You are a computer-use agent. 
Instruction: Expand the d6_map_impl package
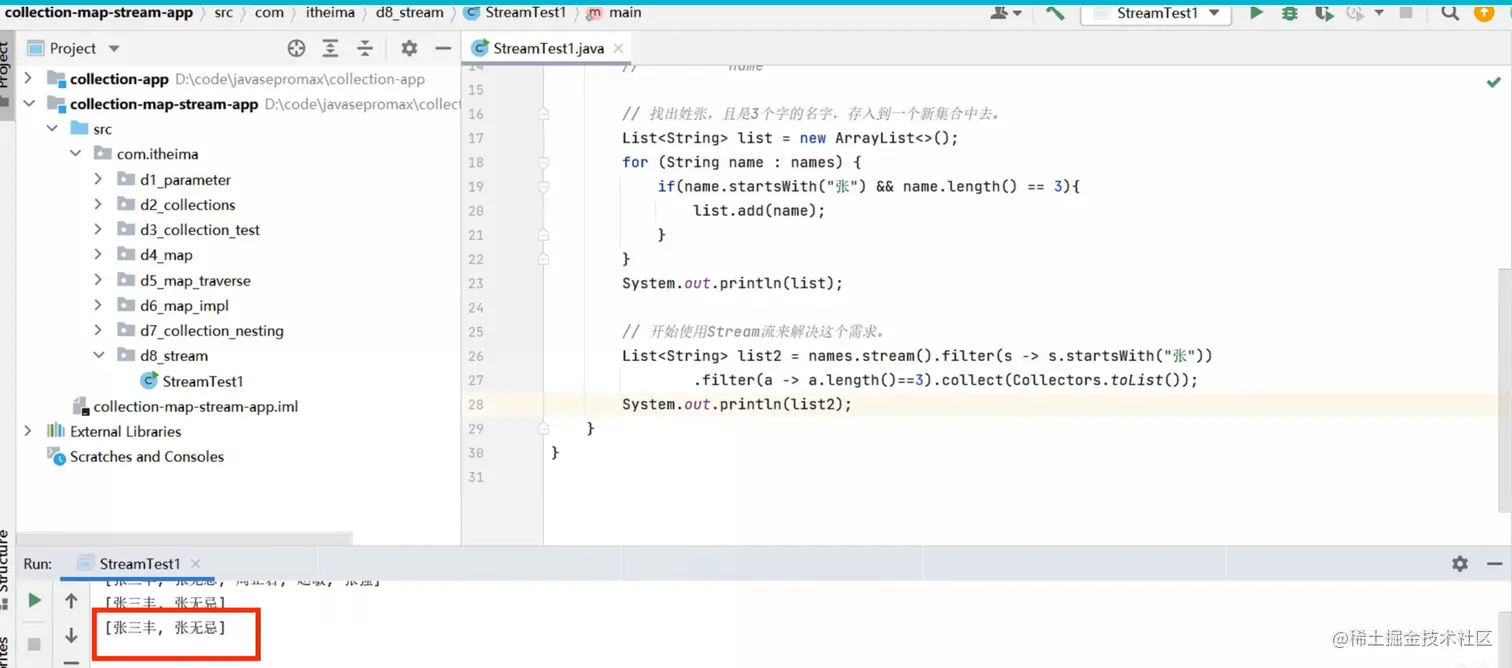coord(98,305)
